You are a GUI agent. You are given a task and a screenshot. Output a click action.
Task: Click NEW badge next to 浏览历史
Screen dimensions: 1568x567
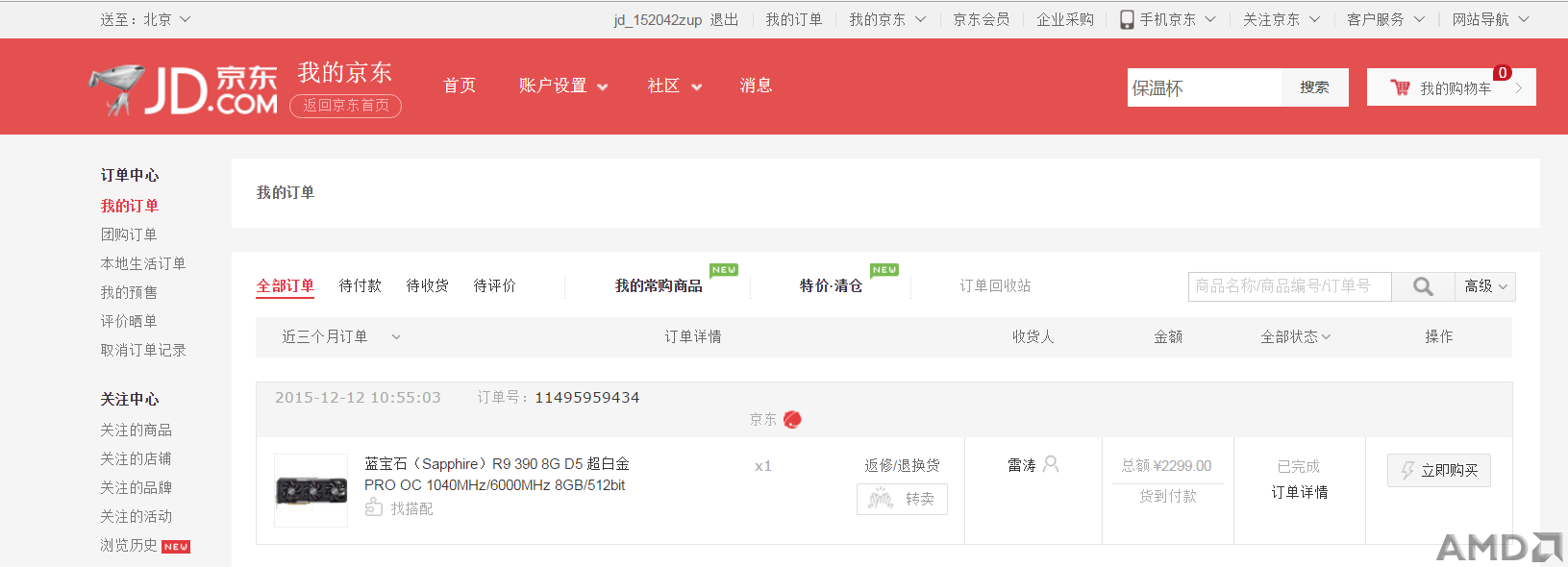coord(176,547)
